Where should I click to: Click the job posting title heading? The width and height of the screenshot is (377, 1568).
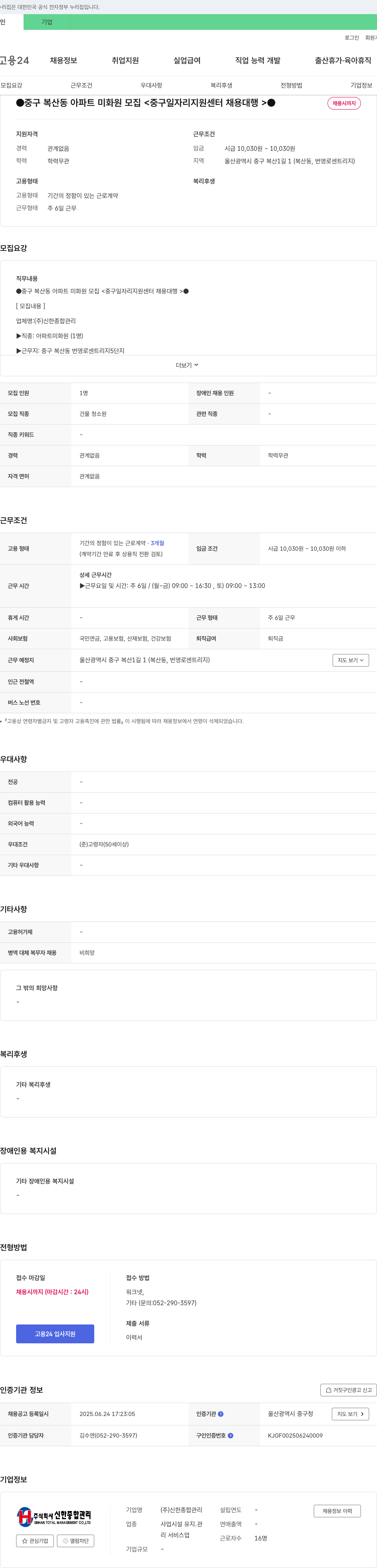click(x=146, y=103)
